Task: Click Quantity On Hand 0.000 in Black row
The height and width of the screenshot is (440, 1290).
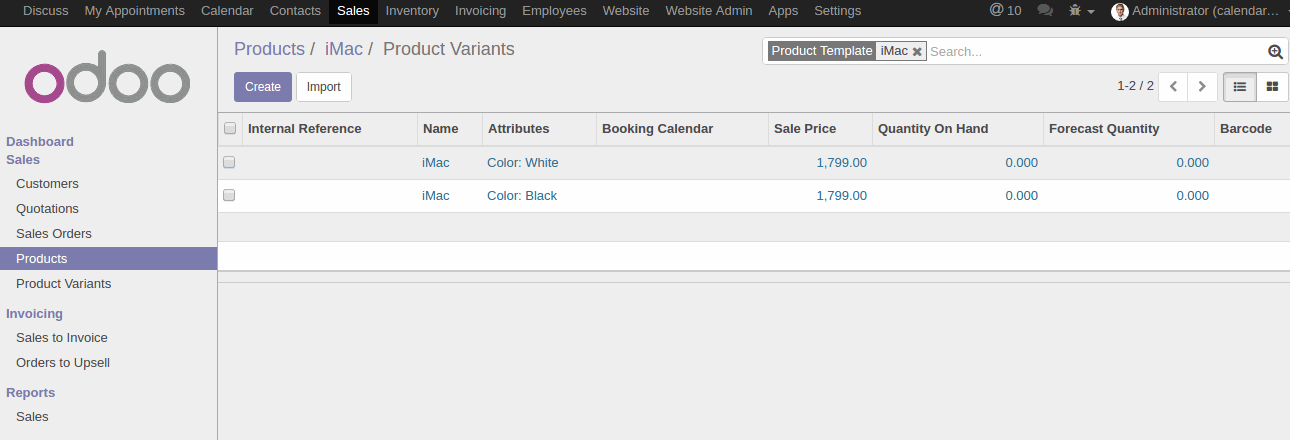Action: pyautogui.click(x=1021, y=196)
